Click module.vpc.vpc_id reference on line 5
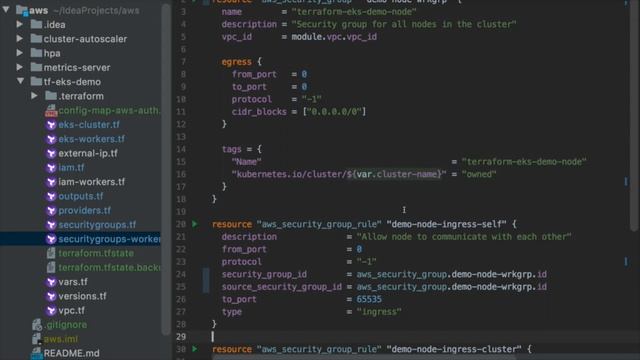This screenshot has height=360, width=640. 334,37
